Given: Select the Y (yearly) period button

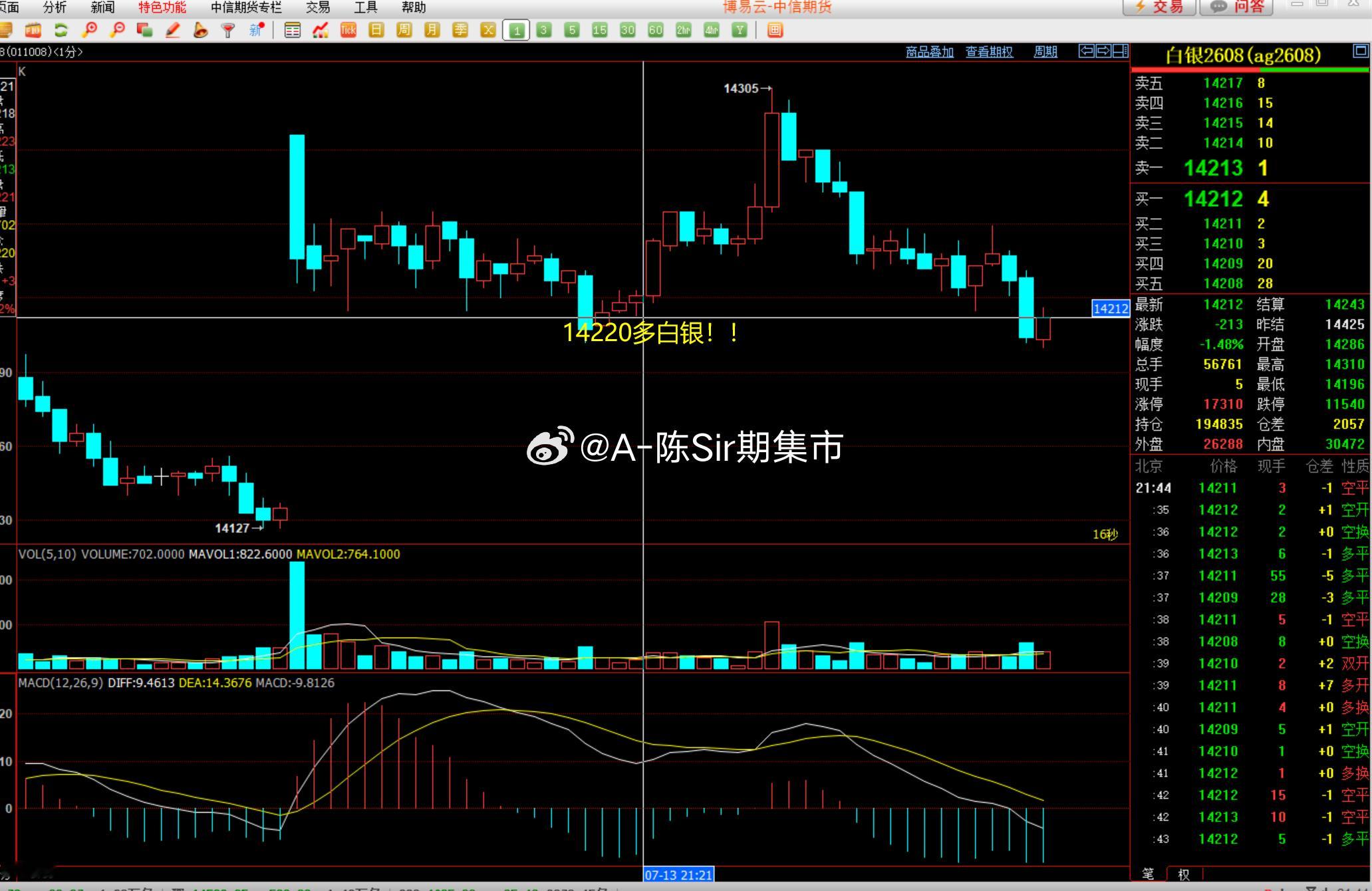Looking at the screenshot, I should click(x=740, y=30).
